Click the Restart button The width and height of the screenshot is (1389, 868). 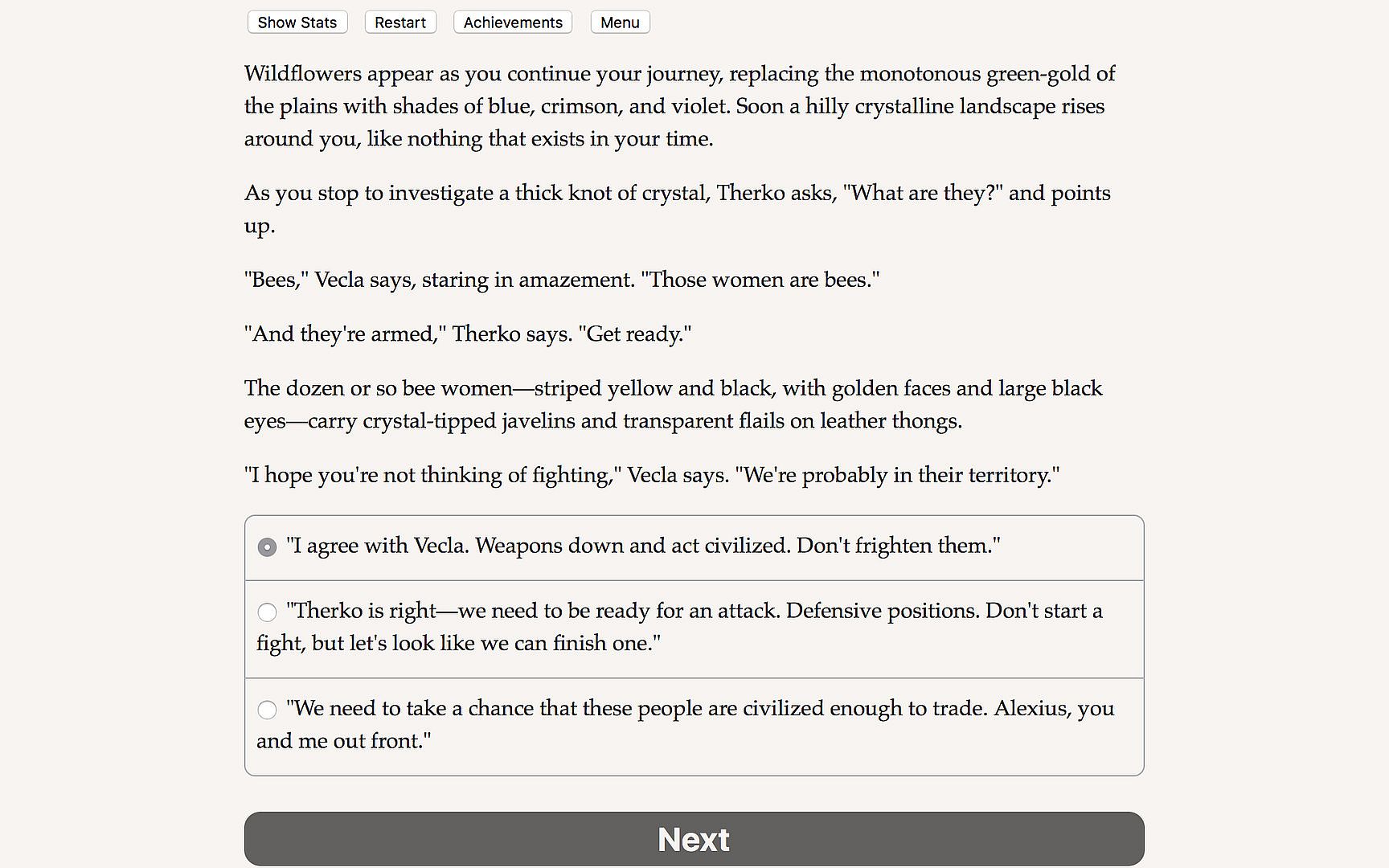pyautogui.click(x=400, y=23)
